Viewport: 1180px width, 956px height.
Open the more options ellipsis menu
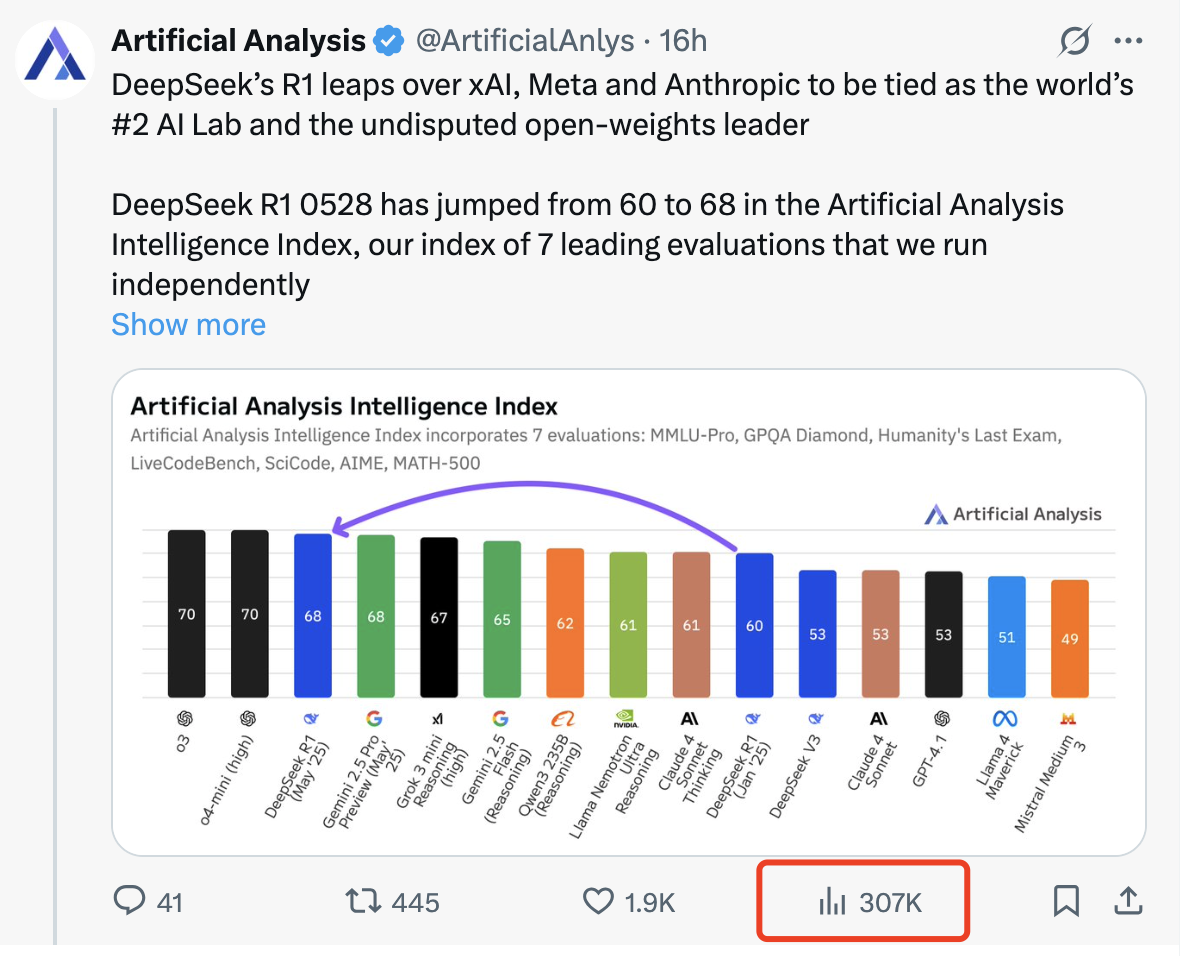tap(1128, 40)
